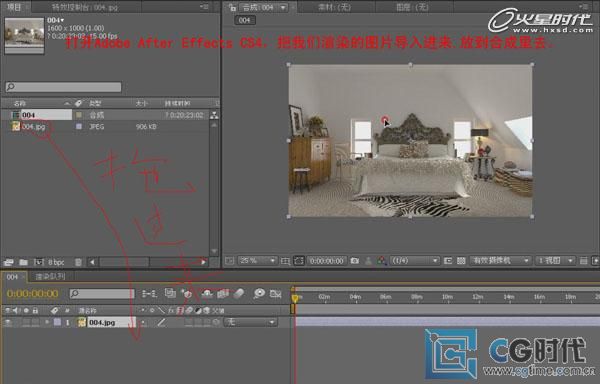Viewport: 600px width, 384px height.
Task: Click the 8 bpc color depth button
Action: tap(56, 262)
